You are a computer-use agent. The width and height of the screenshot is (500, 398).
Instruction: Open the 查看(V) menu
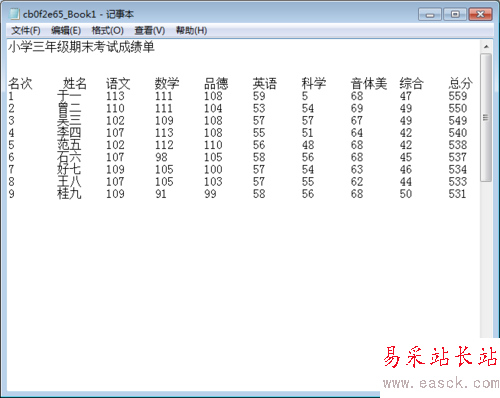(149, 31)
